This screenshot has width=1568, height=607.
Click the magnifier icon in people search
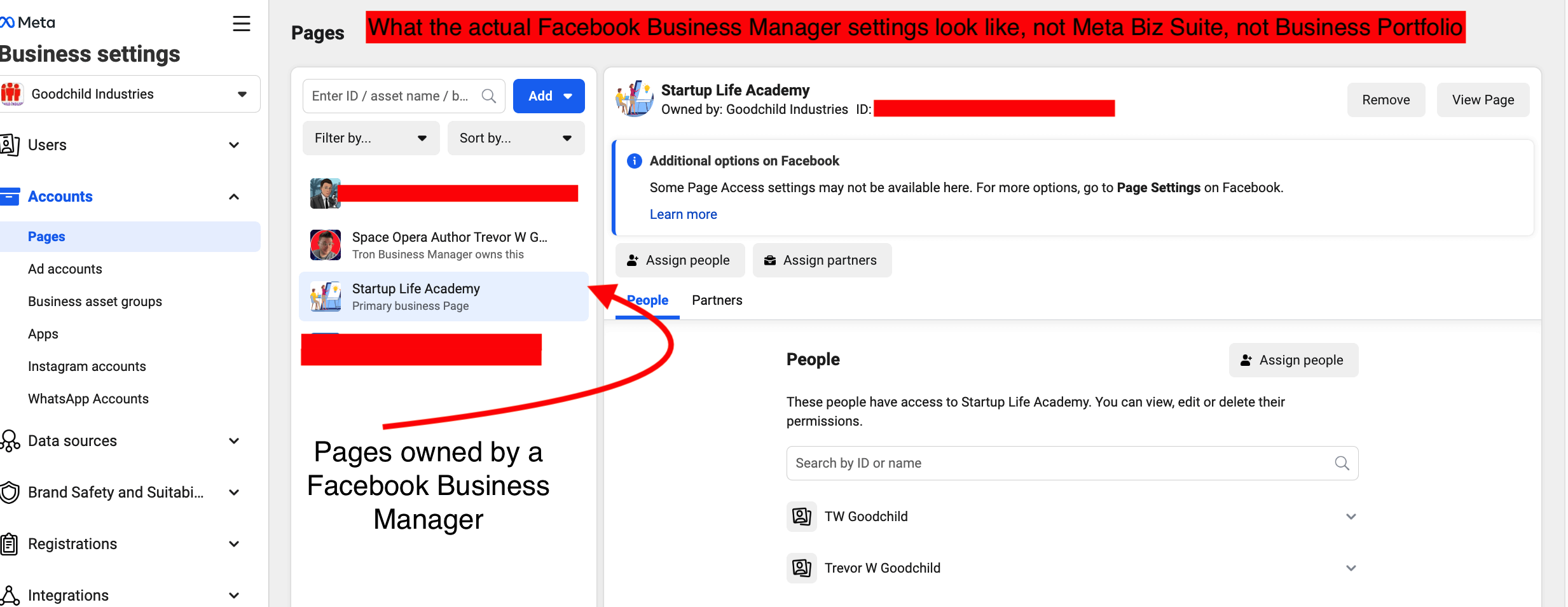(1342, 463)
